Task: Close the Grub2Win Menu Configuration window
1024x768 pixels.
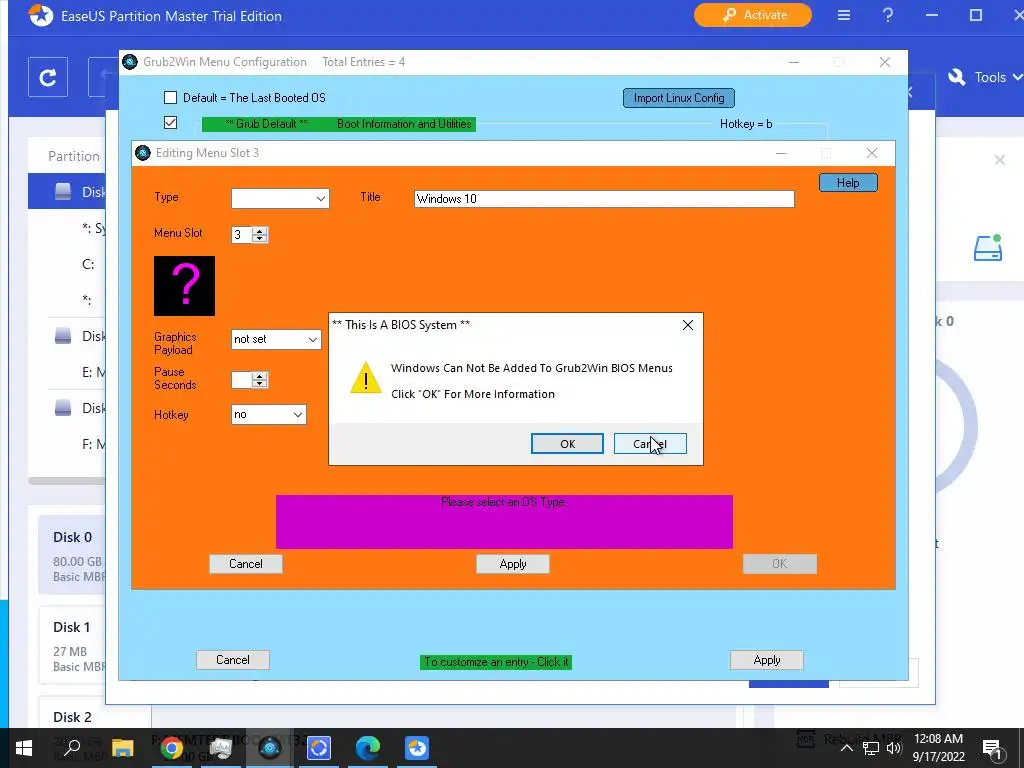Action: 885,62
